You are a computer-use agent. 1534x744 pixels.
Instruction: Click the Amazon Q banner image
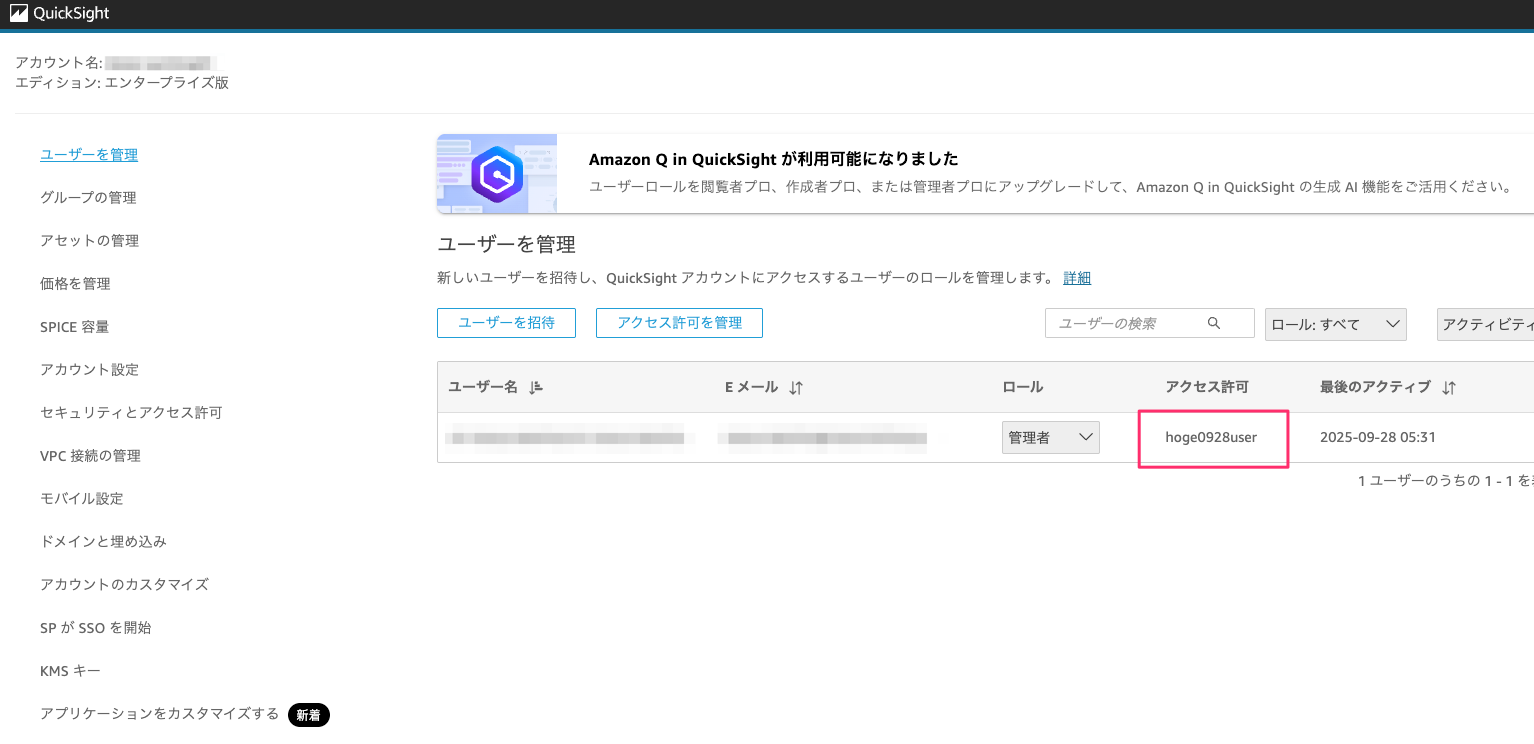click(x=497, y=174)
